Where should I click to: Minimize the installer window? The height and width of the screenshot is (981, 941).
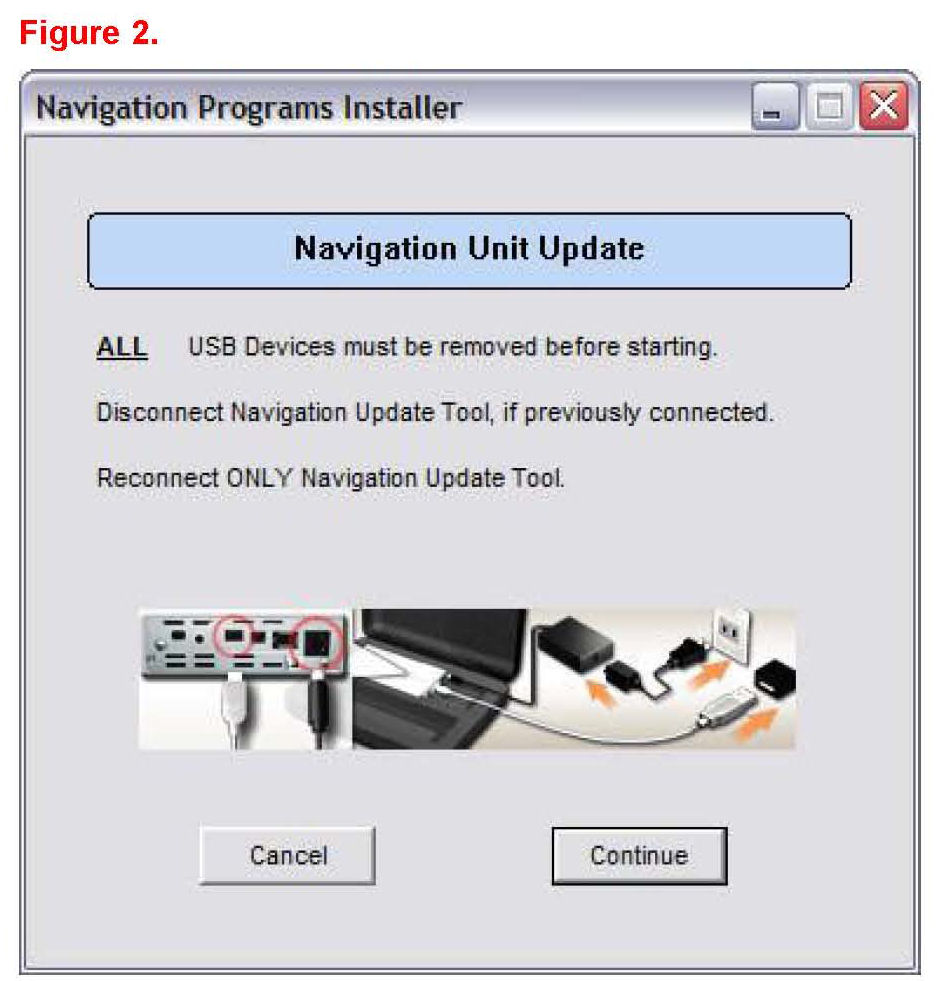(775, 106)
